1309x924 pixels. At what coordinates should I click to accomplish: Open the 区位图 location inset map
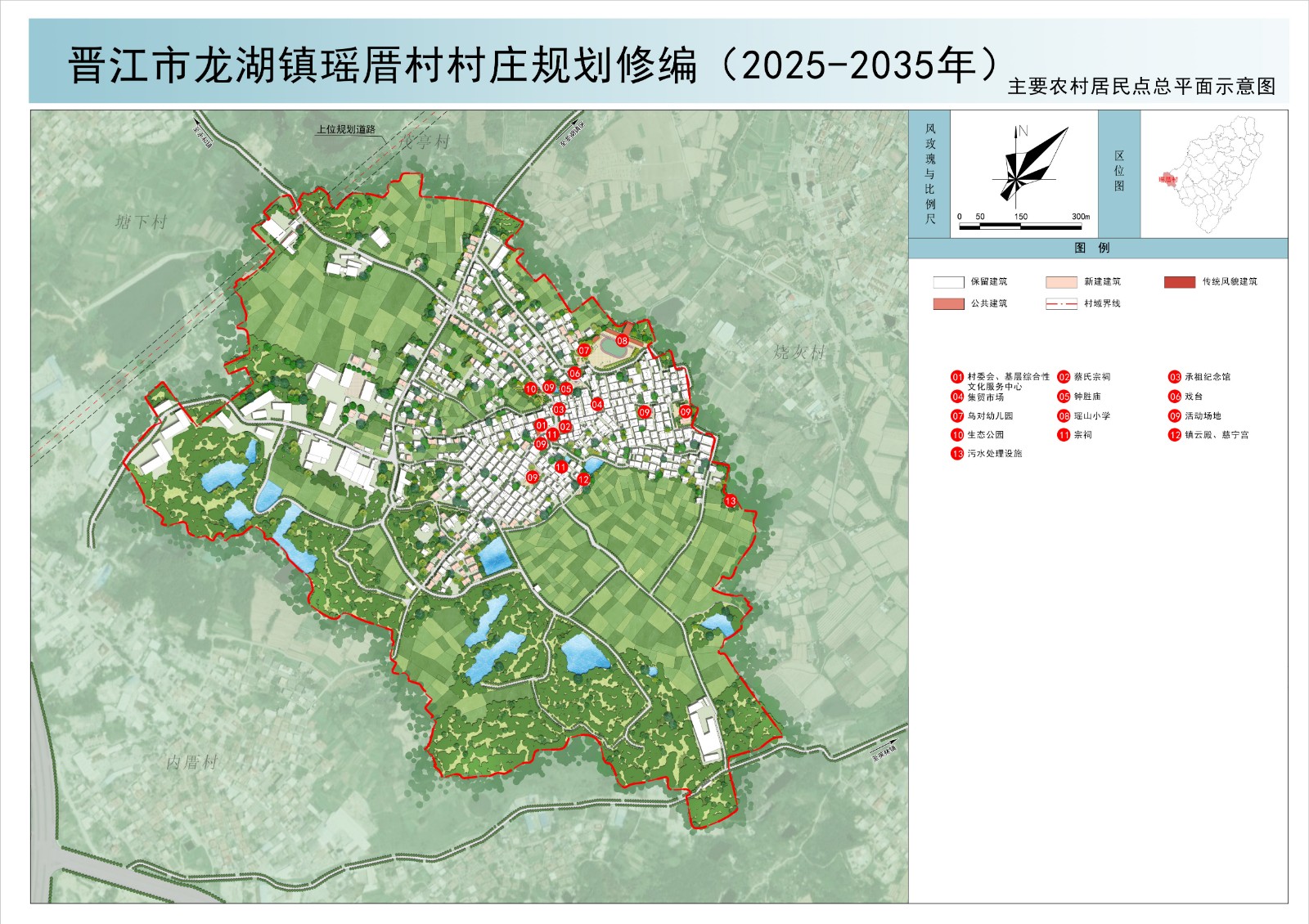pyautogui.click(x=1213, y=174)
